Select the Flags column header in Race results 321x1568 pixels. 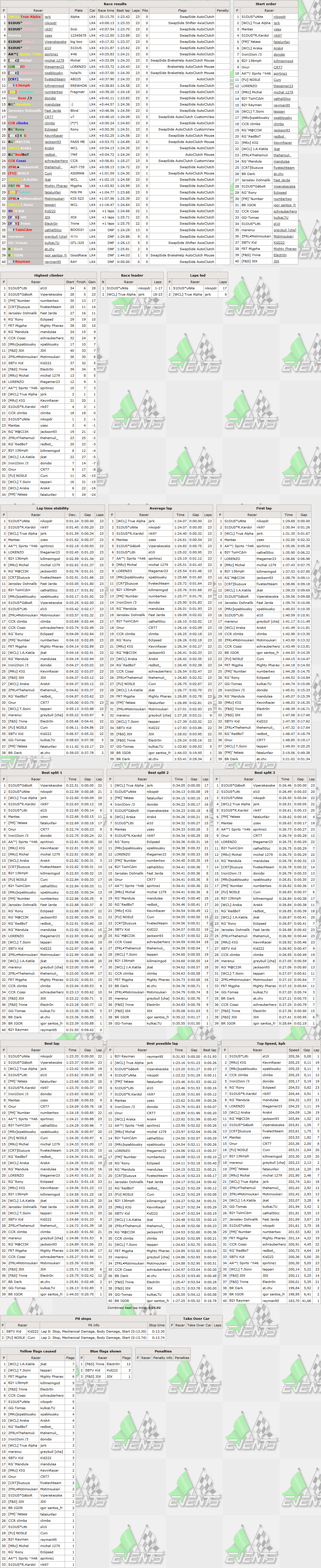[182, 10]
